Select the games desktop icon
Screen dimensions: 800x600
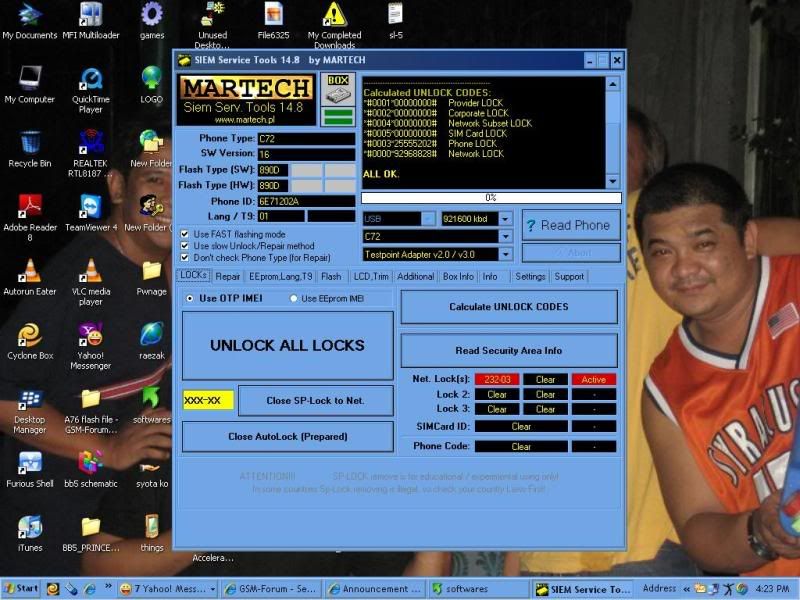coord(152,21)
